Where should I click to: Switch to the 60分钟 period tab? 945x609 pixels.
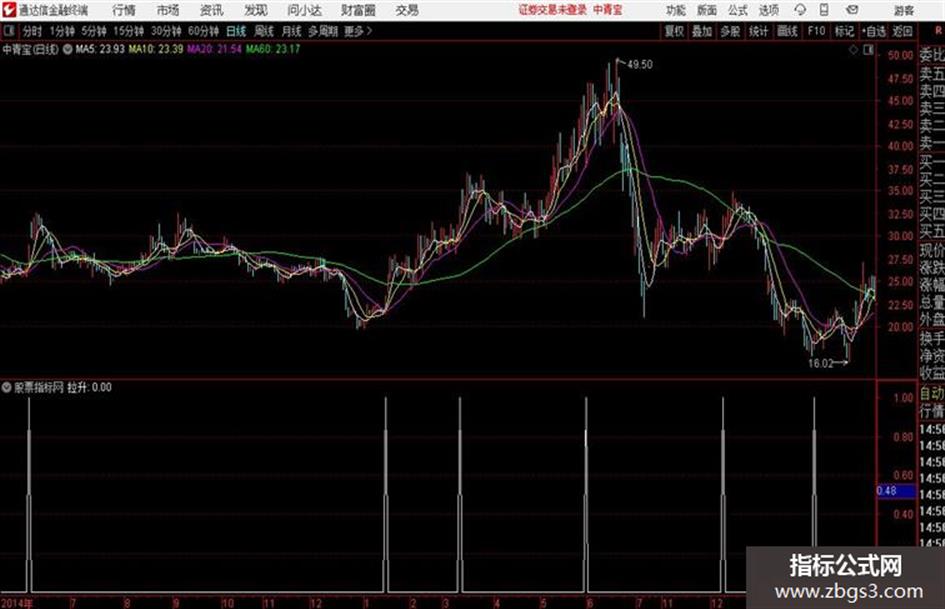[204, 31]
